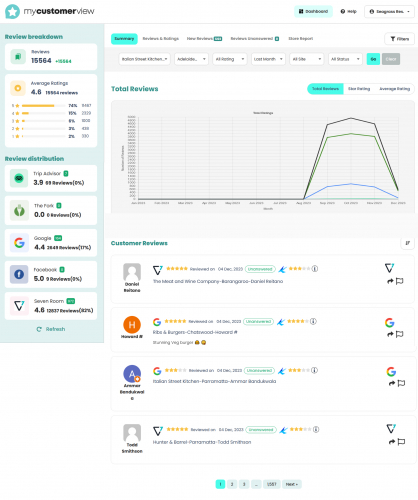This screenshot has height=500, width=418.
Task: Click the 5 star rating bar
Action: click(x=43, y=106)
